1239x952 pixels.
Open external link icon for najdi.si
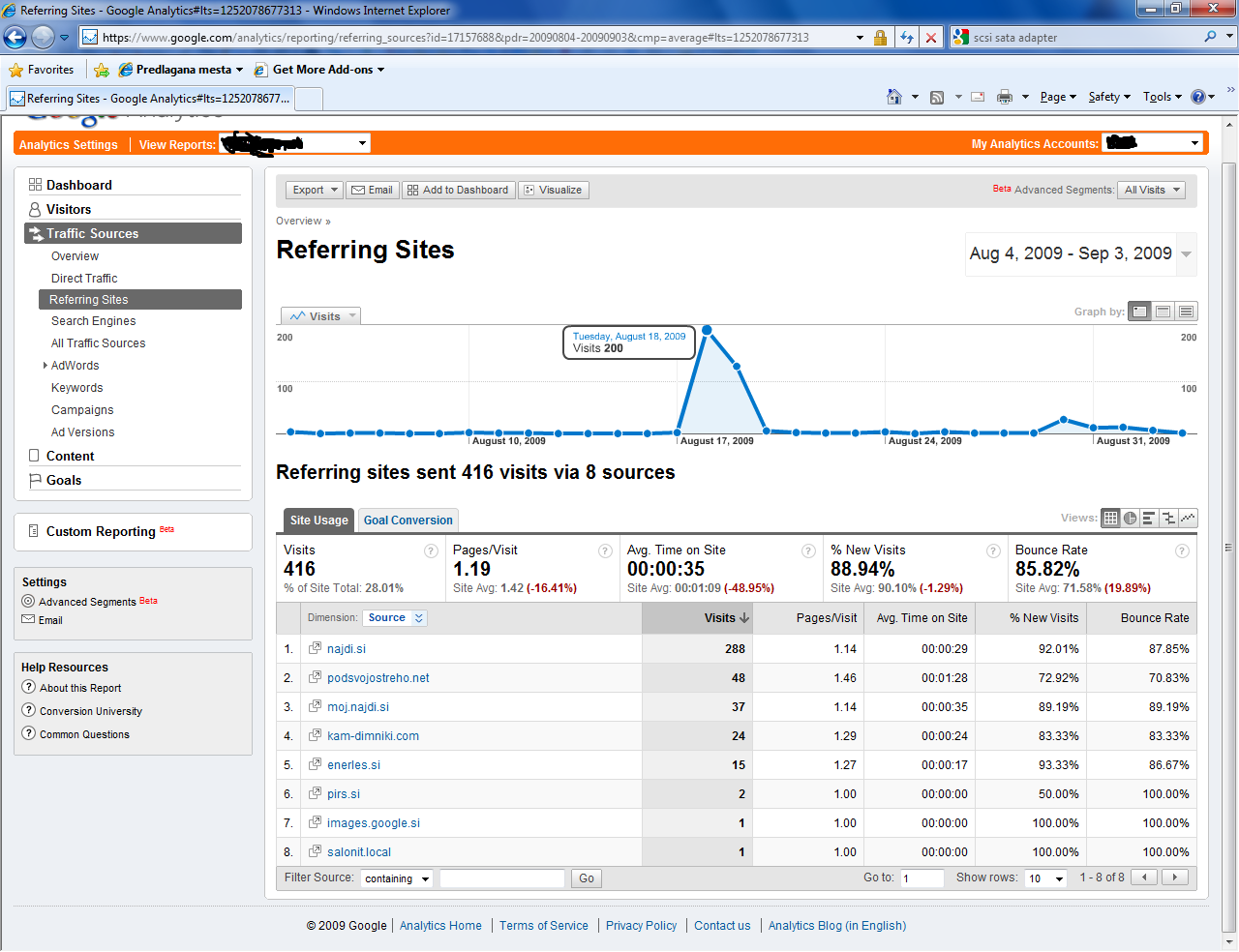pos(315,648)
